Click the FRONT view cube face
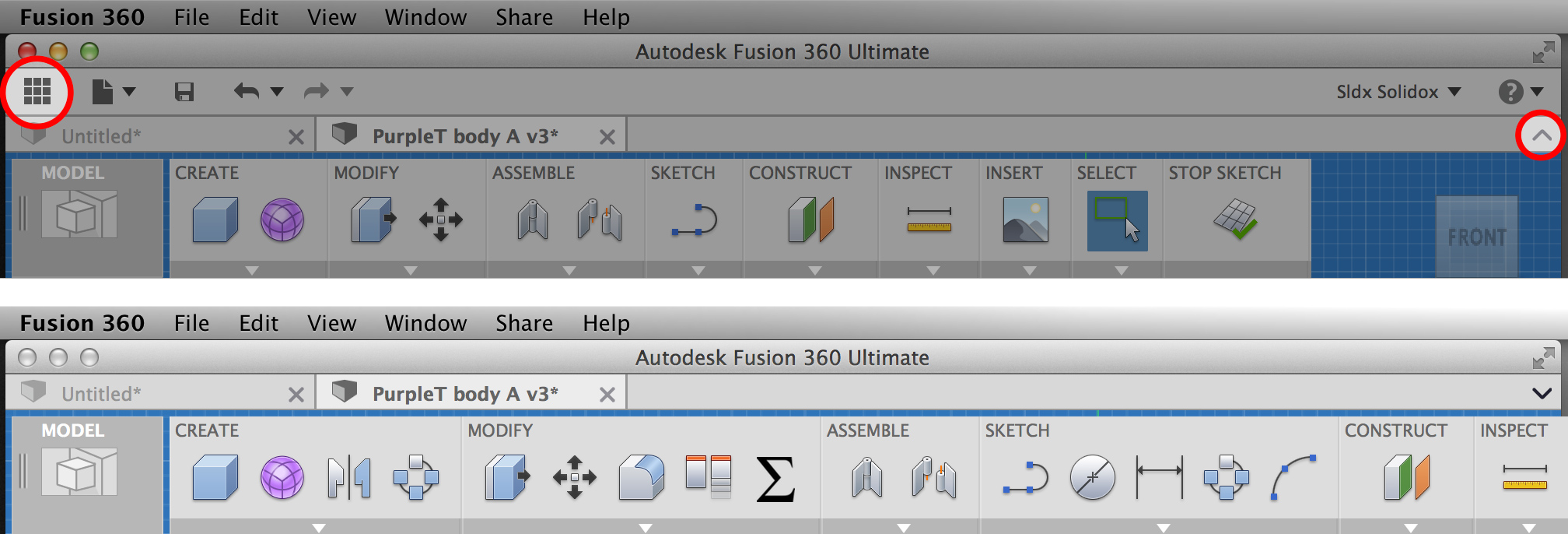The height and width of the screenshot is (534, 1568). point(1477,237)
